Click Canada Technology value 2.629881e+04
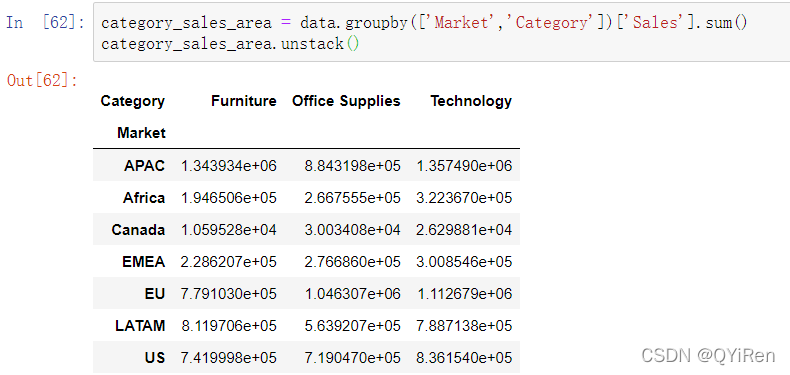Image resolution: width=790 pixels, height=375 pixels. point(464,230)
